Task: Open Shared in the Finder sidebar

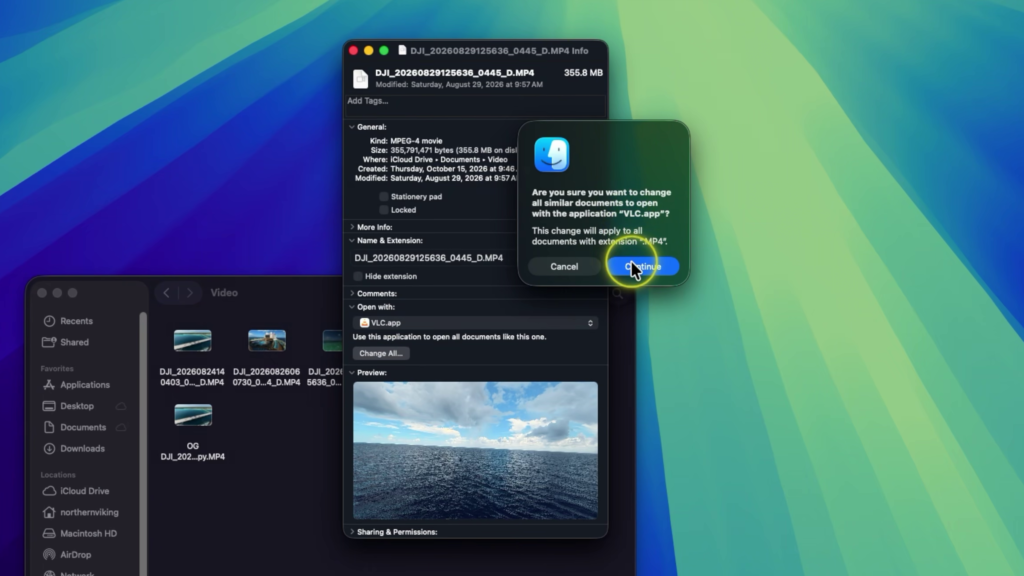Action: click(x=66, y=342)
